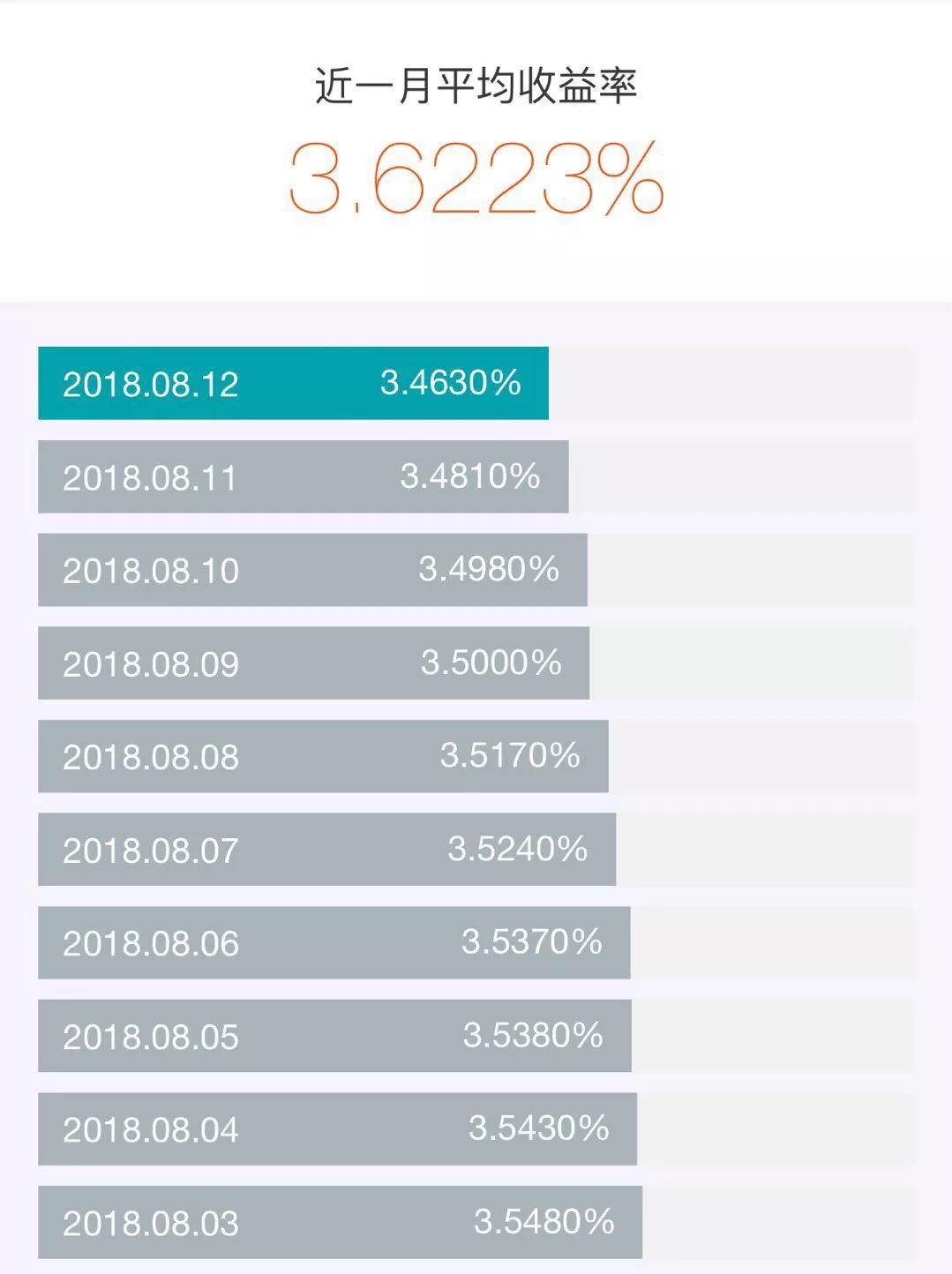Tap the 3.5000% yield value
This screenshot has width=952, height=1274.
pos(491,663)
